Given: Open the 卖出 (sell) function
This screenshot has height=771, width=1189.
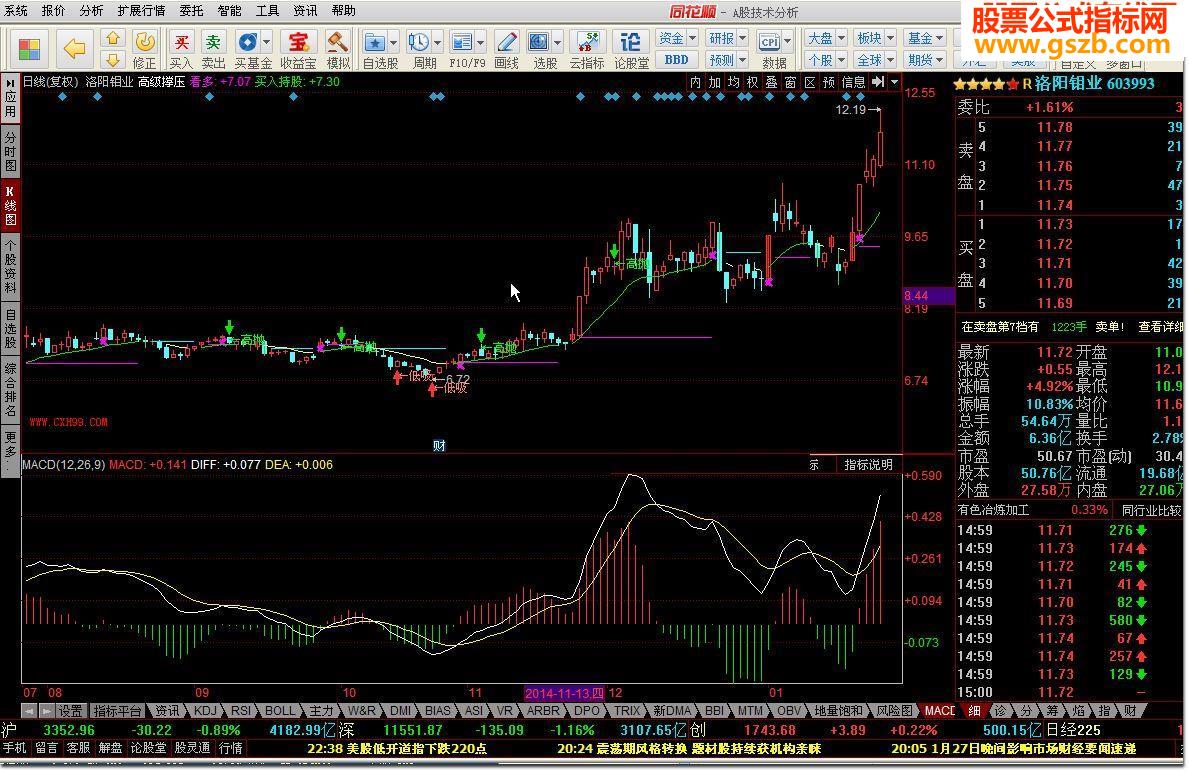Looking at the screenshot, I should point(214,50).
